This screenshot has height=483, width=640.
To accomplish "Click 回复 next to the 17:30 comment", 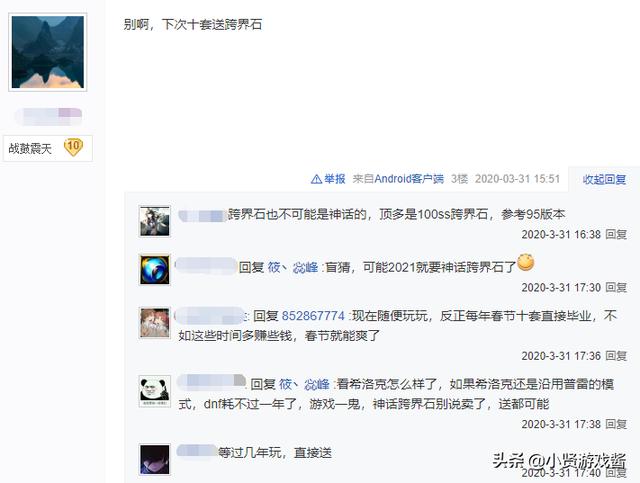I will (616, 287).
